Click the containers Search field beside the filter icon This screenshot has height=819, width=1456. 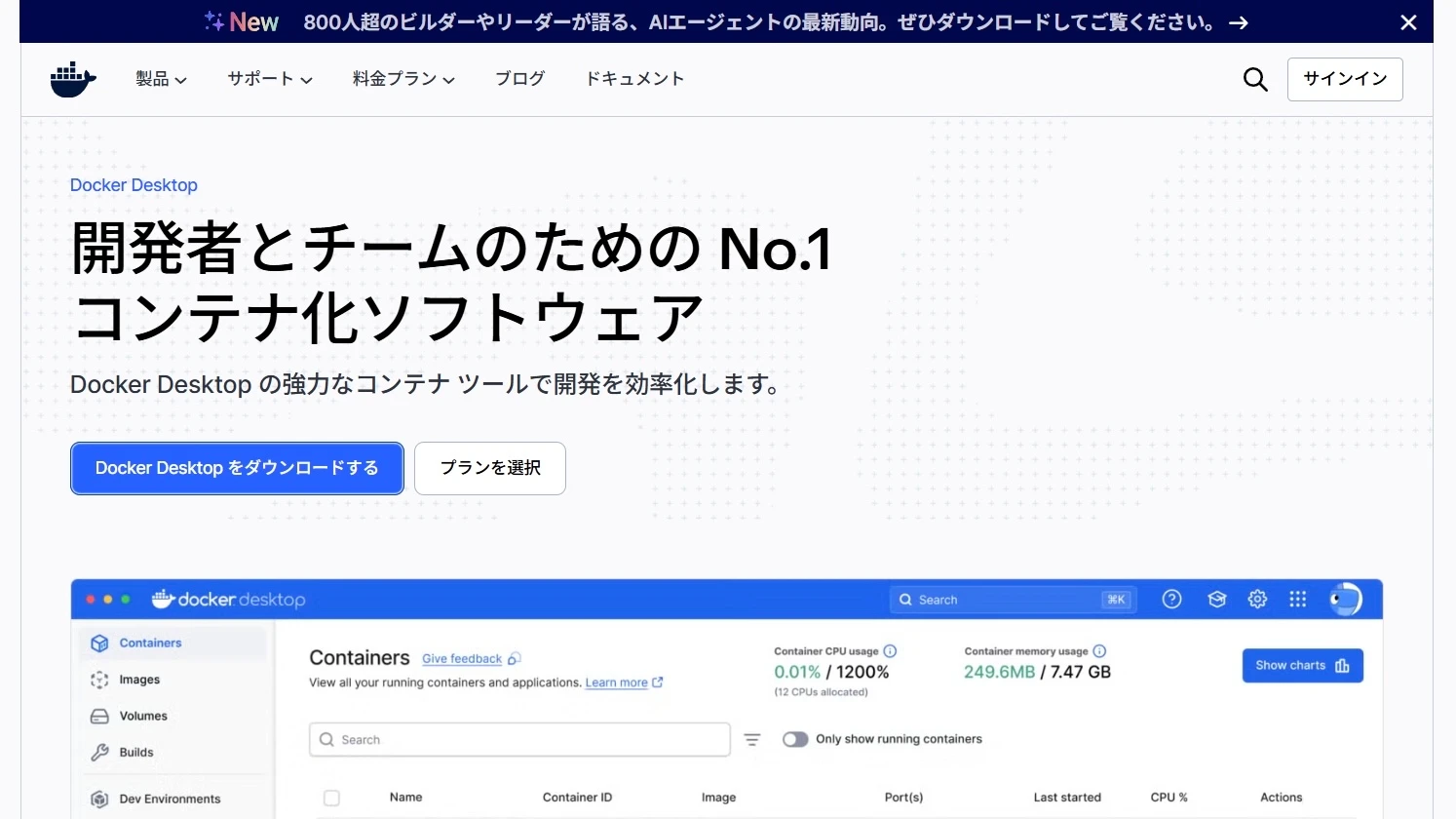[x=519, y=740]
